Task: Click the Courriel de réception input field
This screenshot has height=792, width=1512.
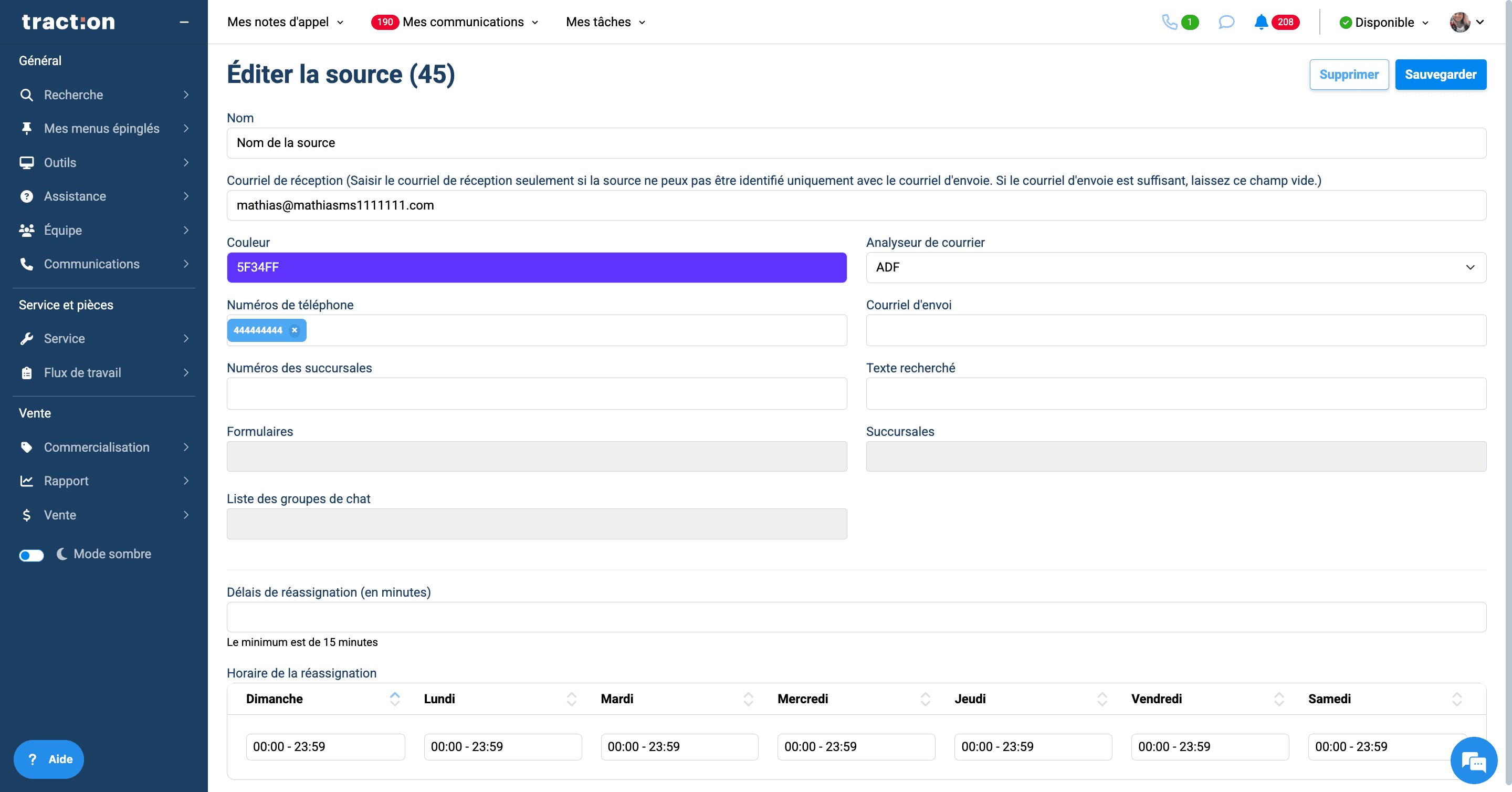Action: [856, 205]
